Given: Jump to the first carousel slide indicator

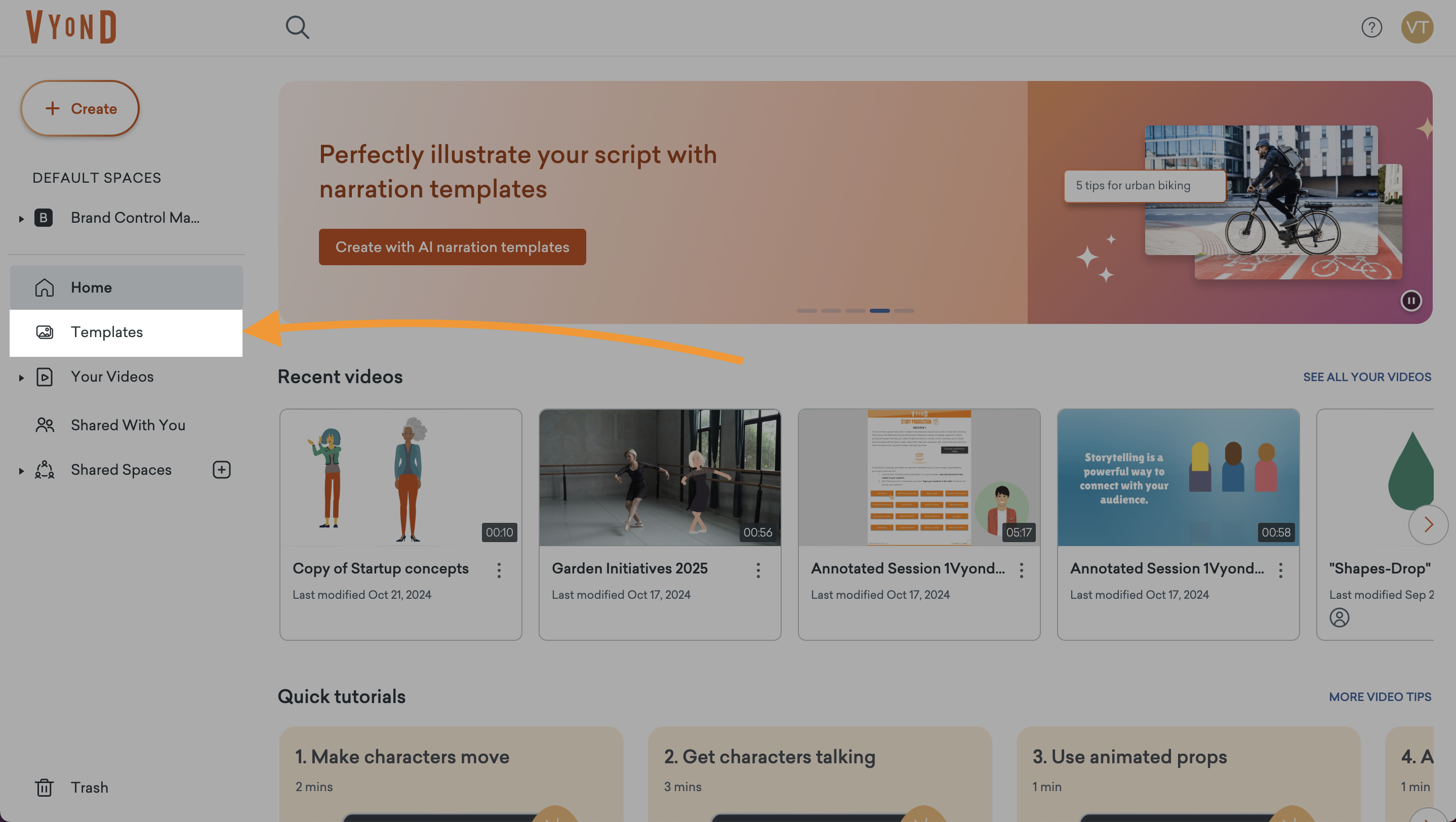Looking at the screenshot, I should click(806, 311).
